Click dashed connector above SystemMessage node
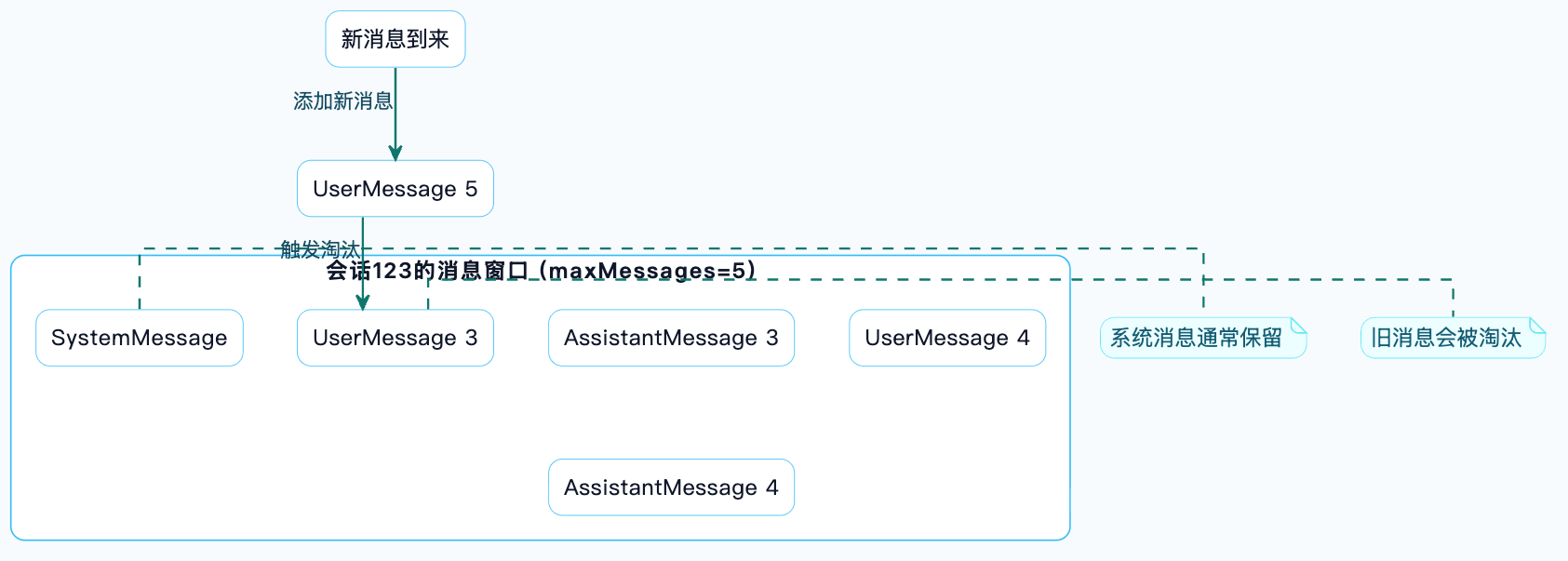 click(x=140, y=279)
